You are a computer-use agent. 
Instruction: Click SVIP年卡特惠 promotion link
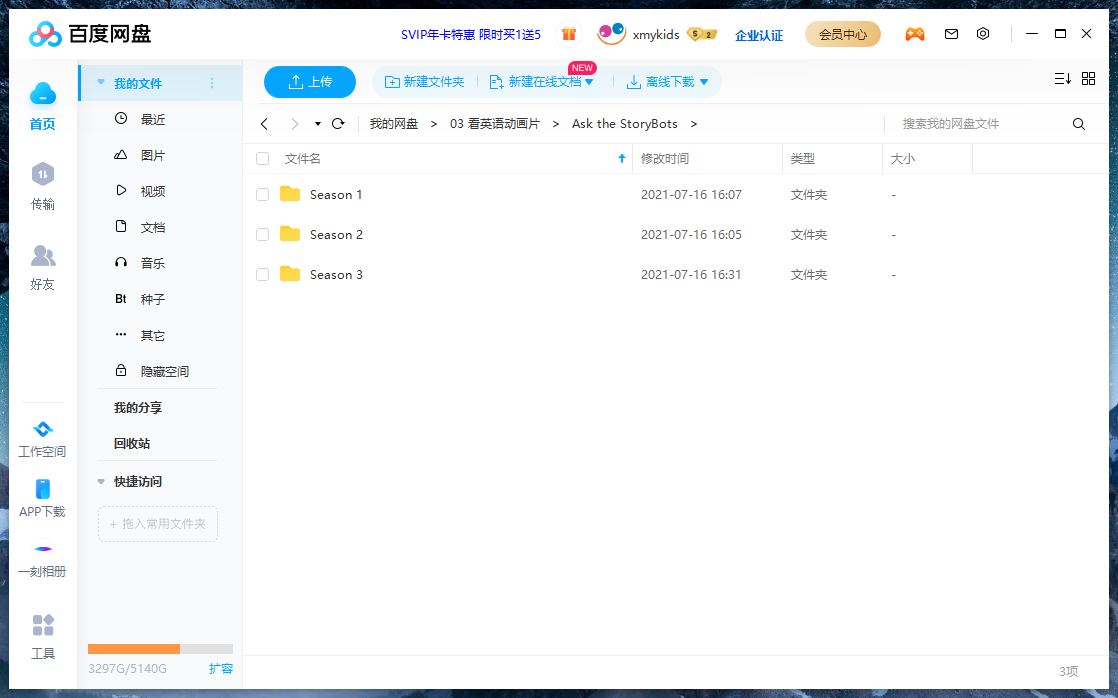point(471,34)
